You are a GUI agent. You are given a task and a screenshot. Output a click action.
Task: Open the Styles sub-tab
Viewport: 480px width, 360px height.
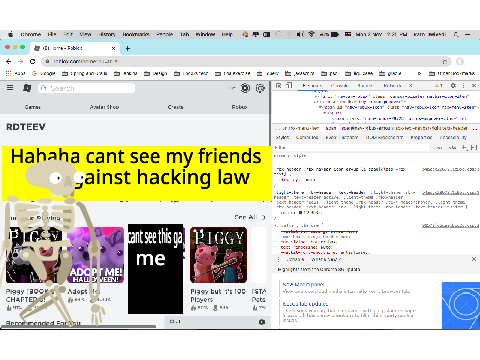tap(282, 137)
